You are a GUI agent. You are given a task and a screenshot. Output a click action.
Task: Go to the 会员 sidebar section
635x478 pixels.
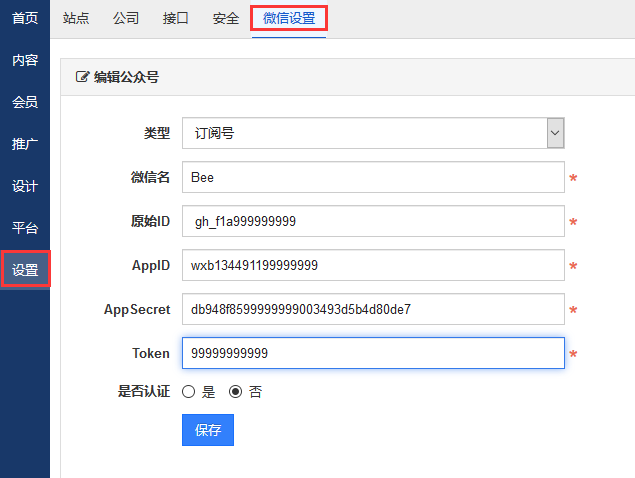coord(25,102)
